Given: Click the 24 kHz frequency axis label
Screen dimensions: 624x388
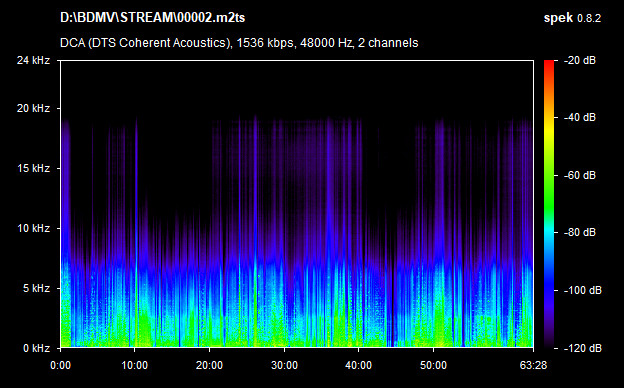Looking at the screenshot, I should [x=33, y=60].
